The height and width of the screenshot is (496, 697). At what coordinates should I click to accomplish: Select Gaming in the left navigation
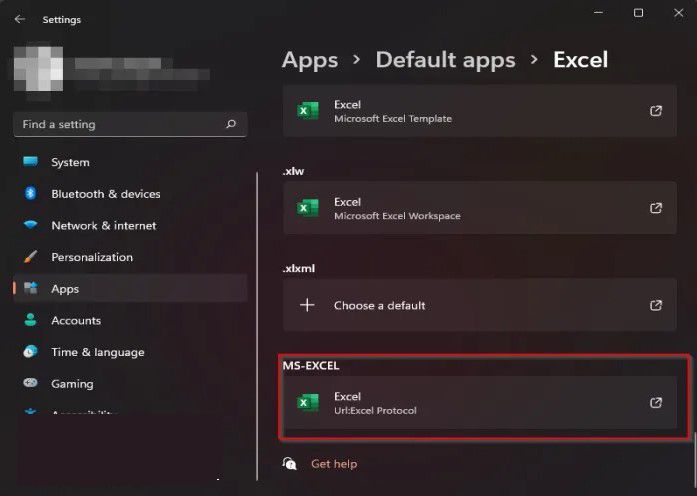point(72,384)
